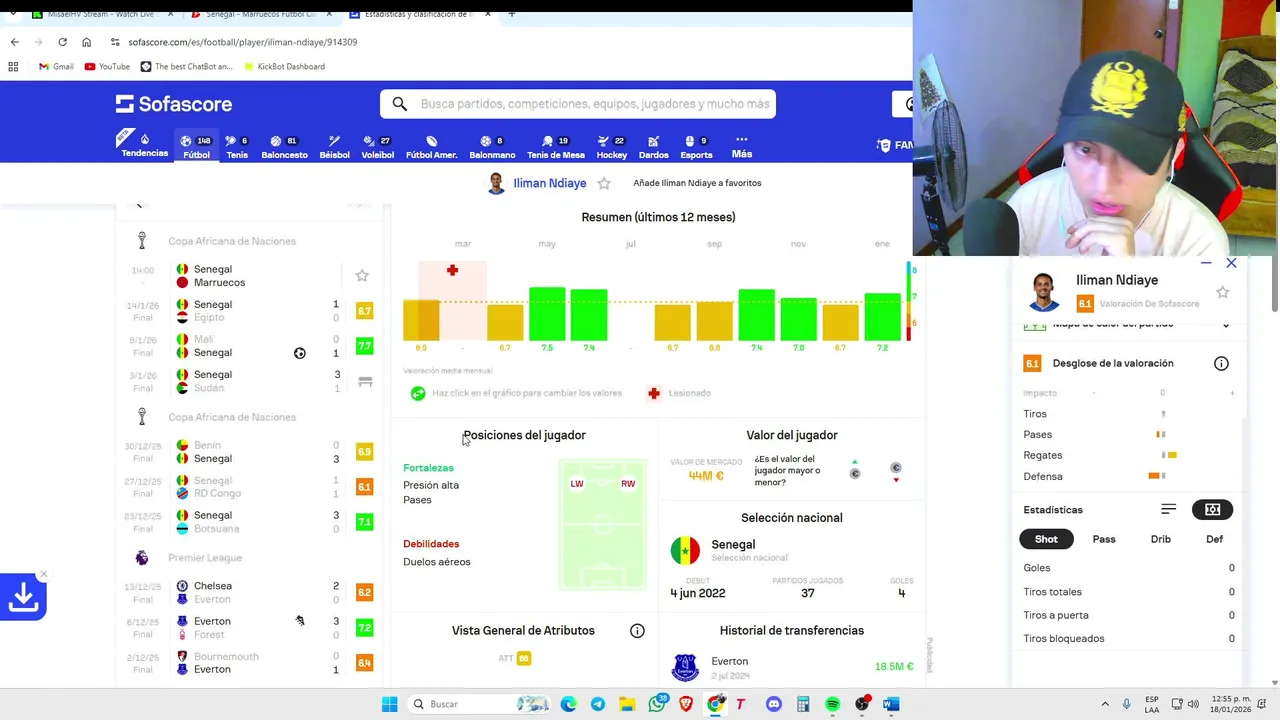Open the YouTube bookmark

point(107,66)
